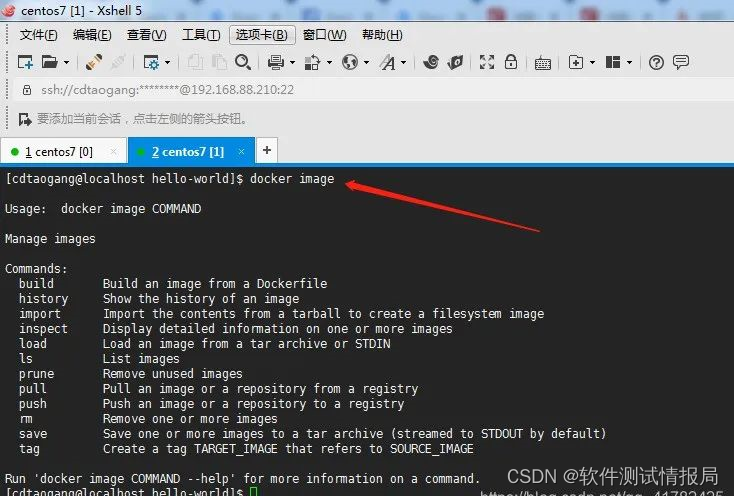The width and height of the screenshot is (734, 496).
Task: Click the 'Usage: docker image COMMAND' line
Action: point(103,209)
